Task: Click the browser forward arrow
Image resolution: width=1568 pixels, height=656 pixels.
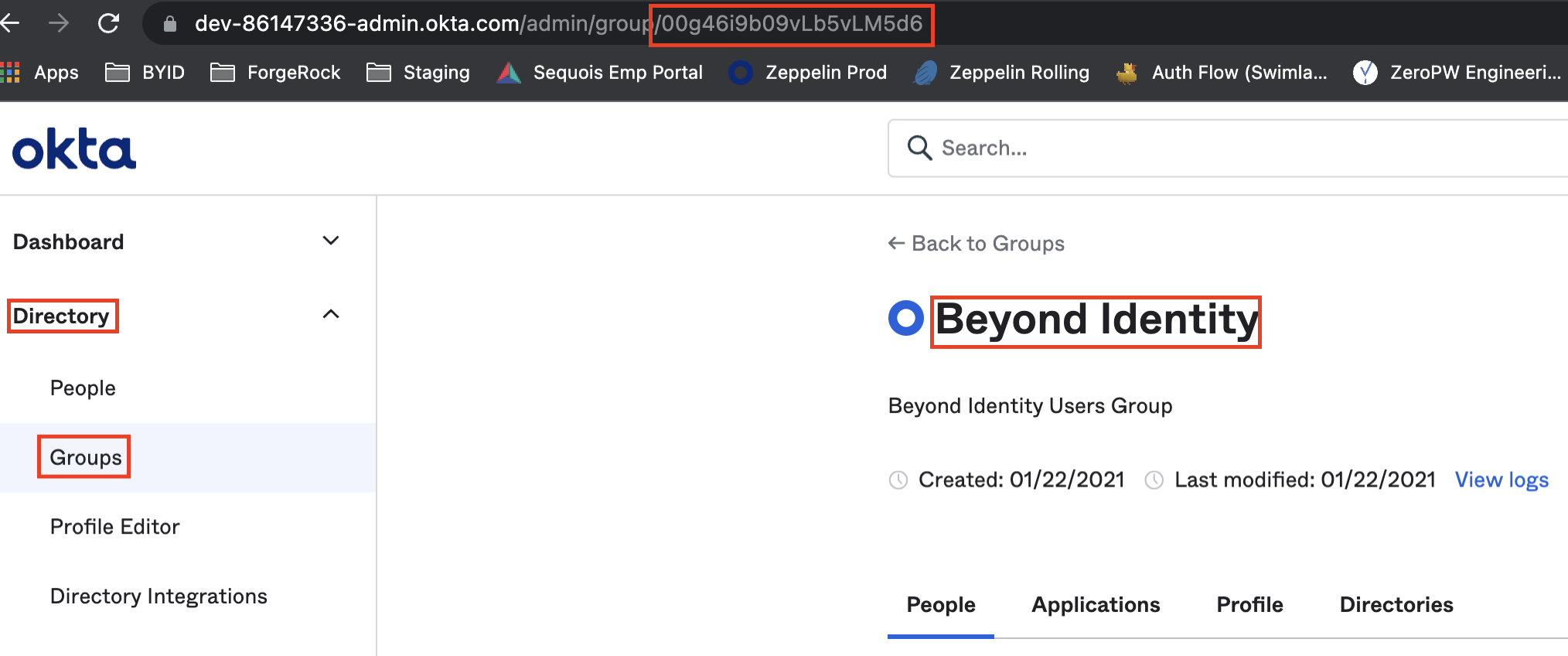Action: [x=59, y=23]
